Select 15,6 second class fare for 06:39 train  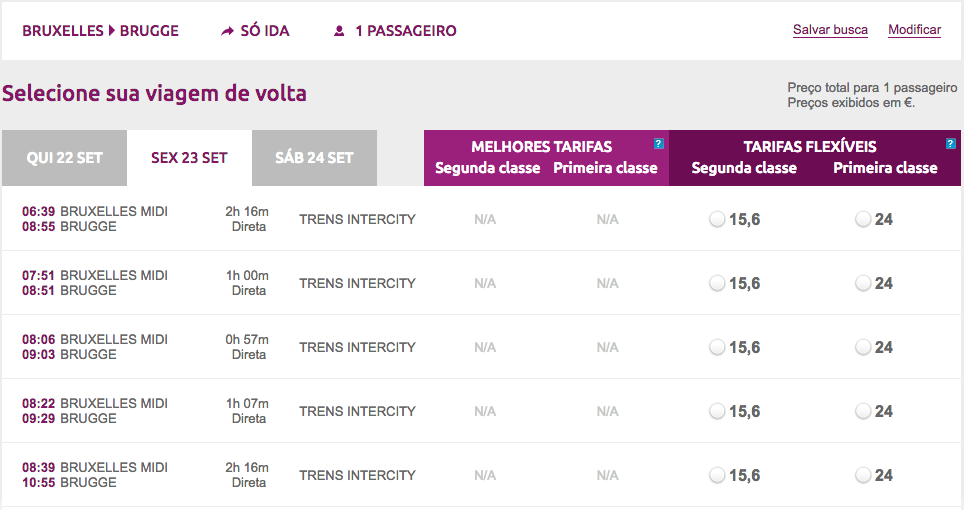point(717,220)
